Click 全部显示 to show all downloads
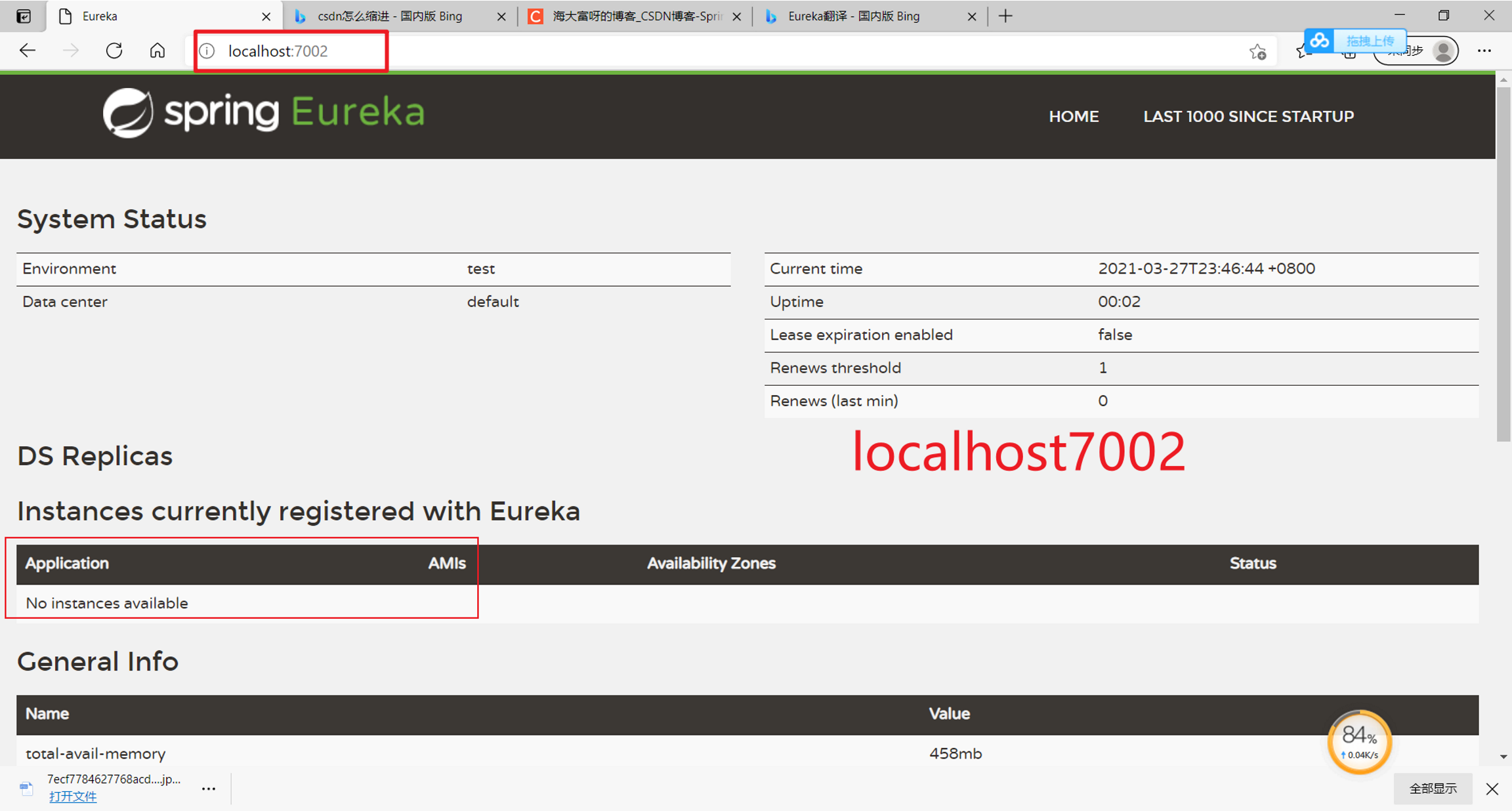This screenshot has width=1512, height=811. (x=1433, y=788)
